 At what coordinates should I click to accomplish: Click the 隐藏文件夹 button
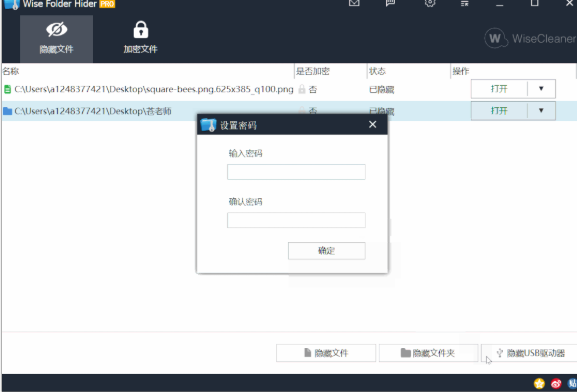pos(428,353)
